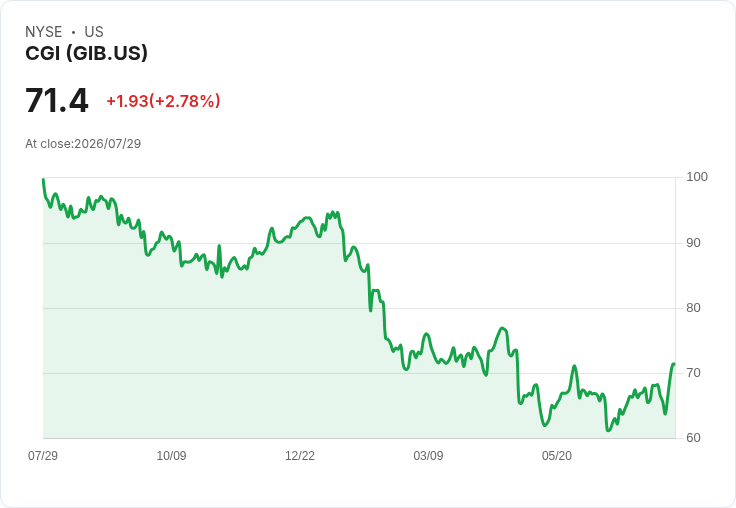This screenshot has height=508, width=736.
Task: Select the 80 label on the price axis
Action: (693, 308)
